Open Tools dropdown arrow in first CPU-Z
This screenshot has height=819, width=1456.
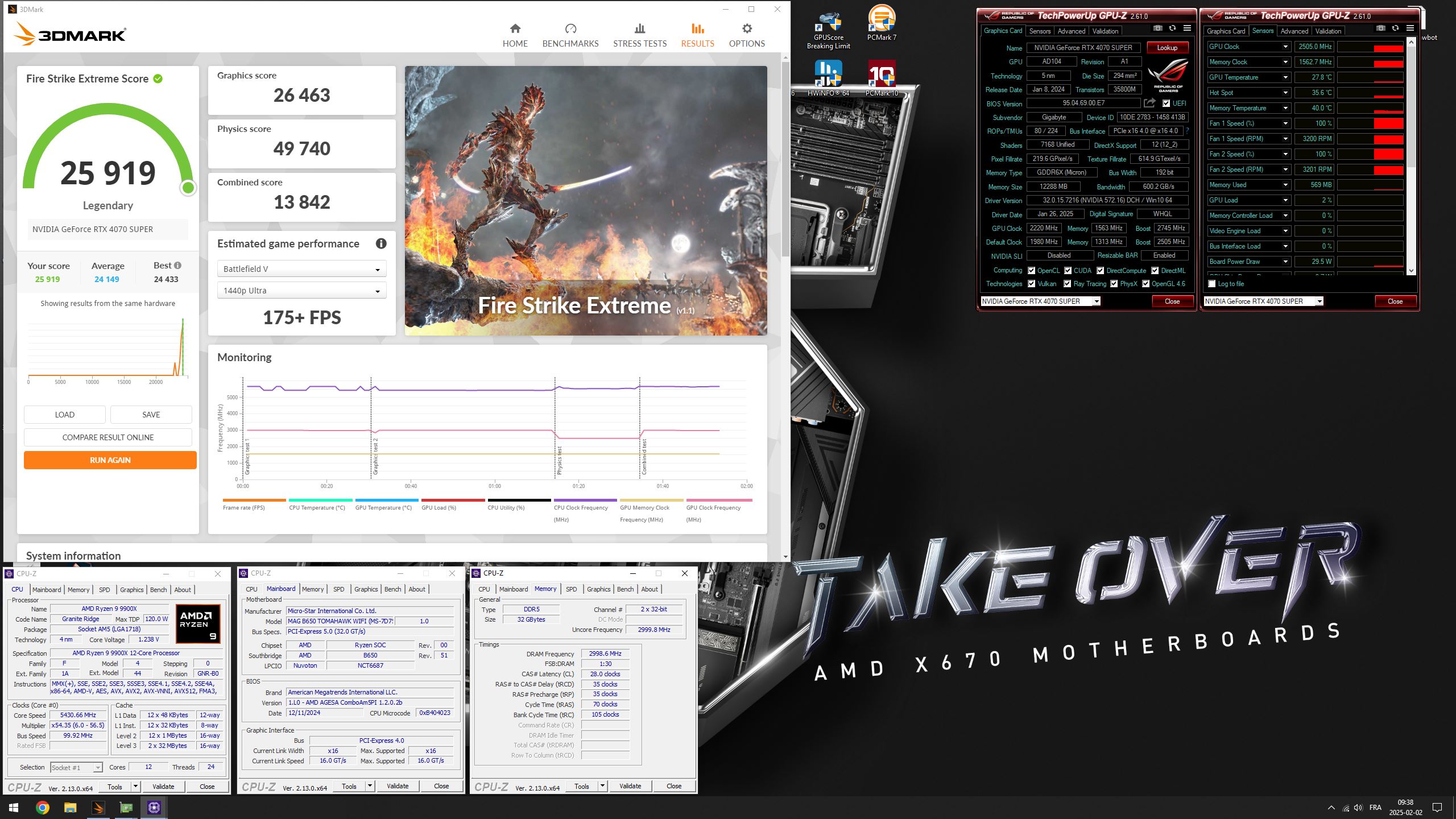coord(135,787)
